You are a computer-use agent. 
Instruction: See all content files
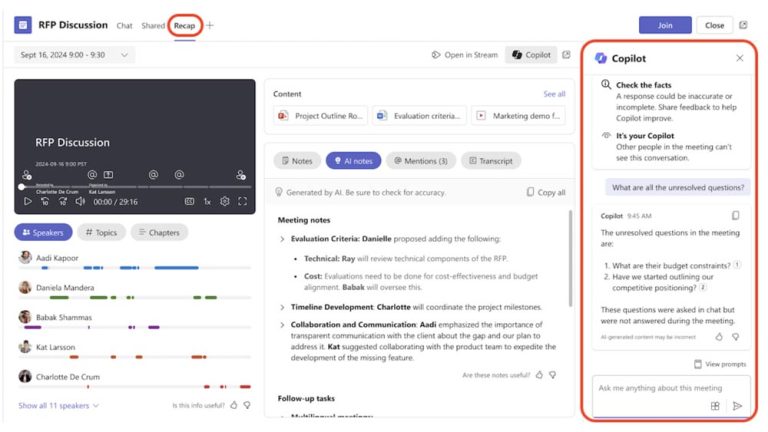(x=554, y=94)
